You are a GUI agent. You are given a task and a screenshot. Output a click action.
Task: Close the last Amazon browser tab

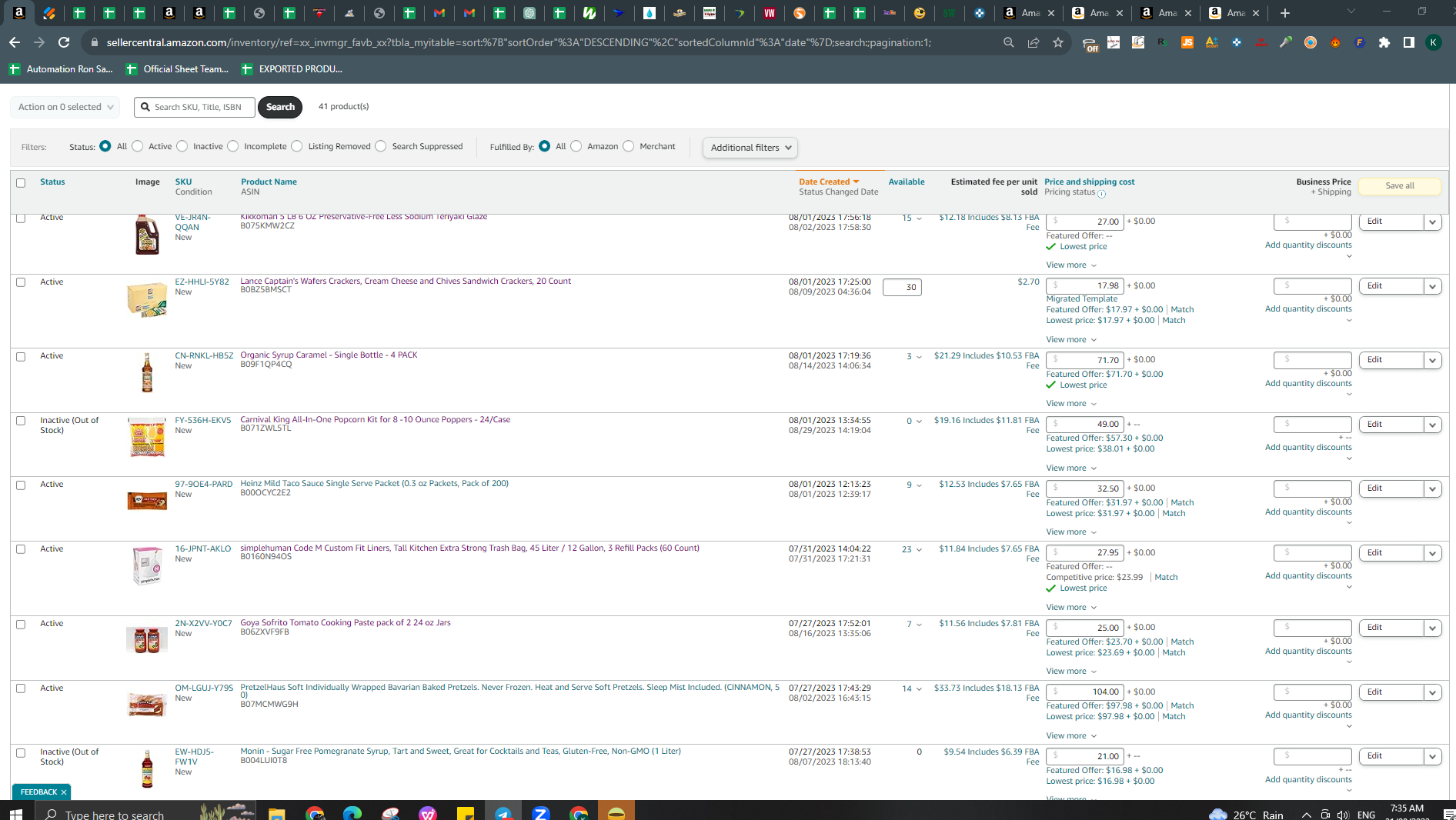pos(1256,13)
